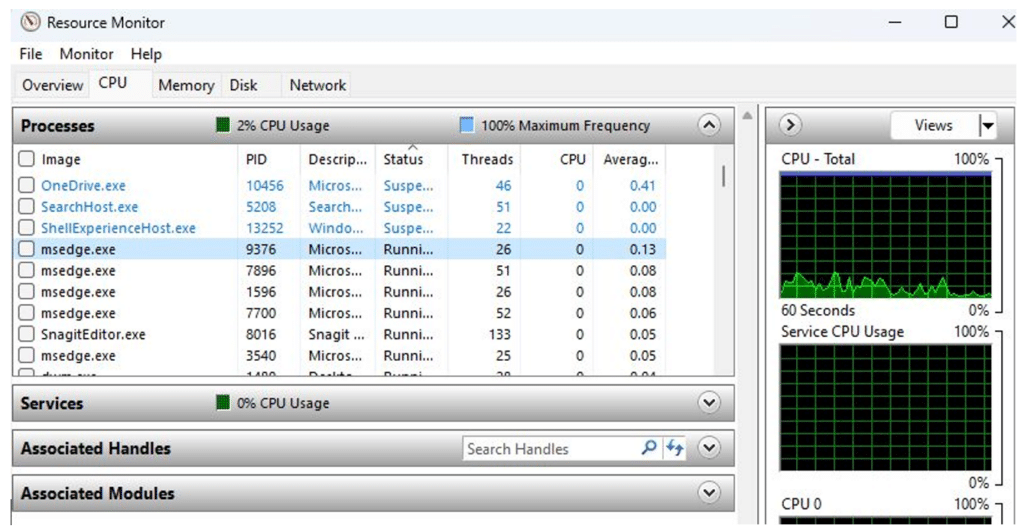This screenshot has width=1024, height=532.
Task: Sort processes by the Threads column
Action: pos(487,159)
